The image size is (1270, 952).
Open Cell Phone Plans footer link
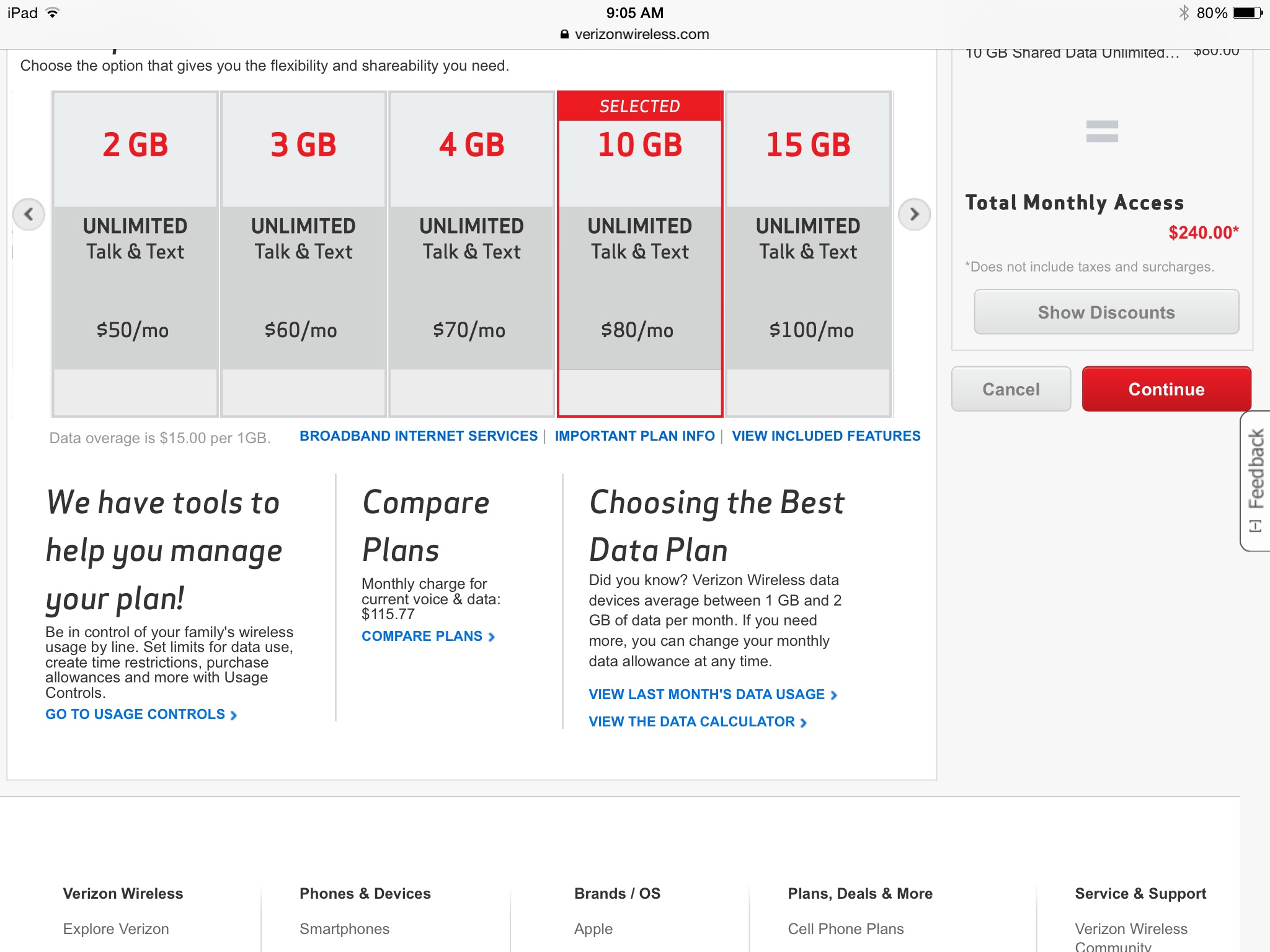[845, 929]
